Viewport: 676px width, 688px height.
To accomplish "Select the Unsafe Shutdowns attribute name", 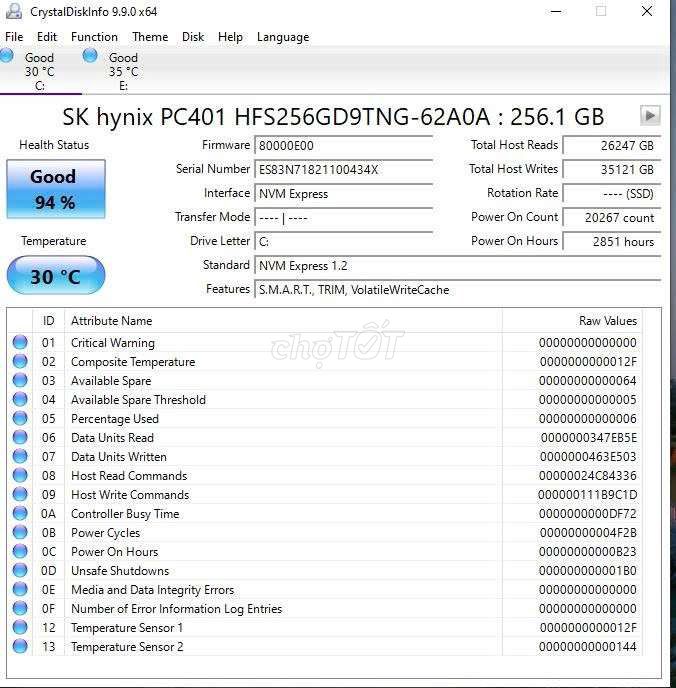I will (x=120, y=571).
